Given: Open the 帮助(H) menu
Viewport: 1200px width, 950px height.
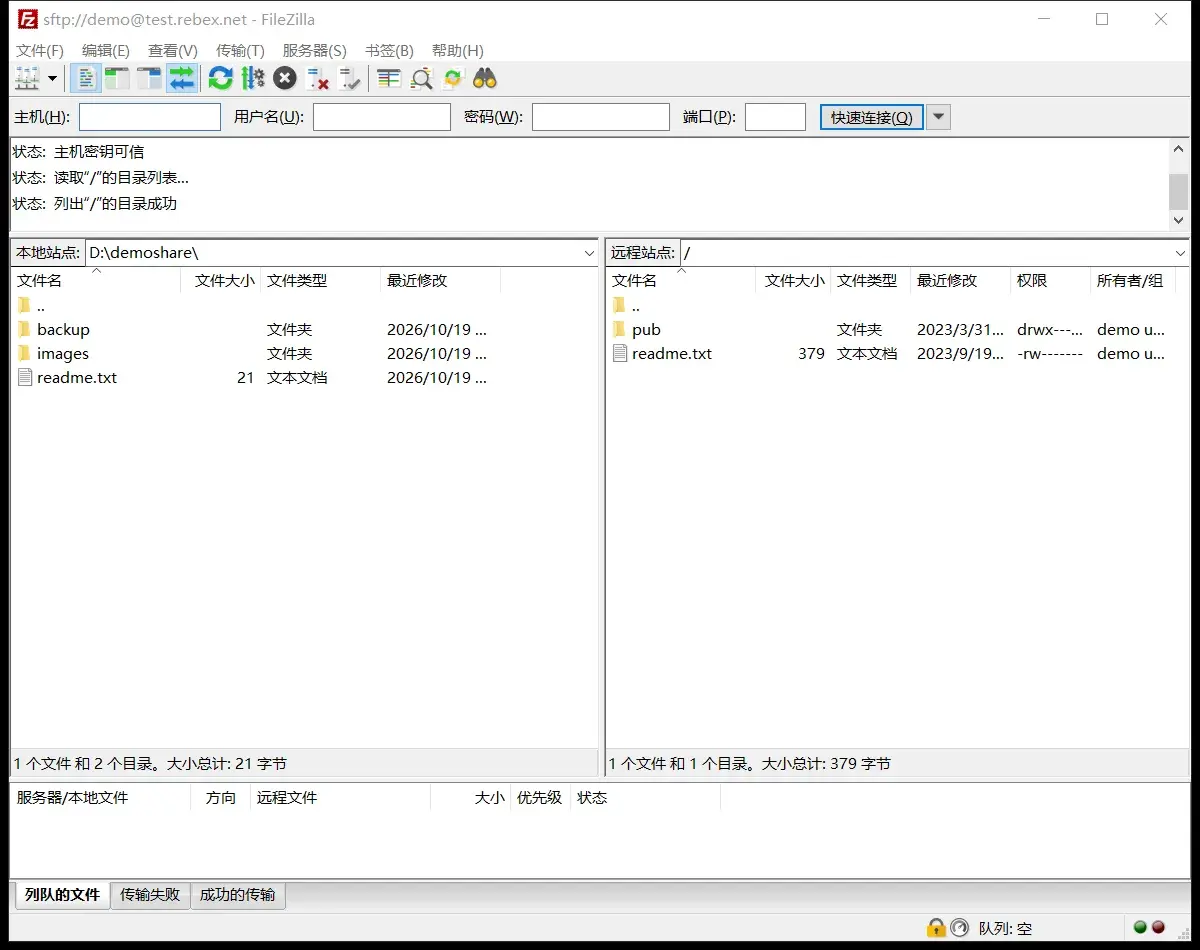Looking at the screenshot, I should point(458,50).
